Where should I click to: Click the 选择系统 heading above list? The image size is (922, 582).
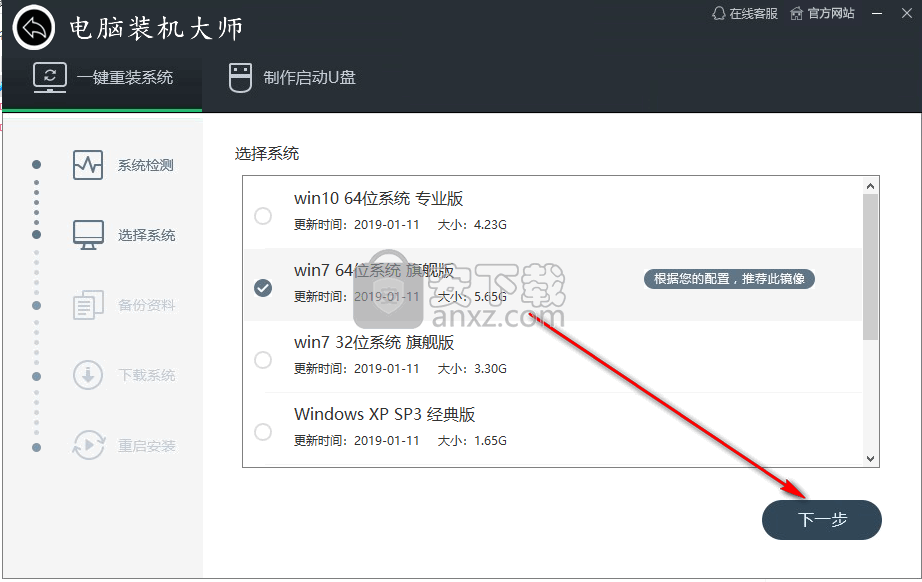[267, 154]
